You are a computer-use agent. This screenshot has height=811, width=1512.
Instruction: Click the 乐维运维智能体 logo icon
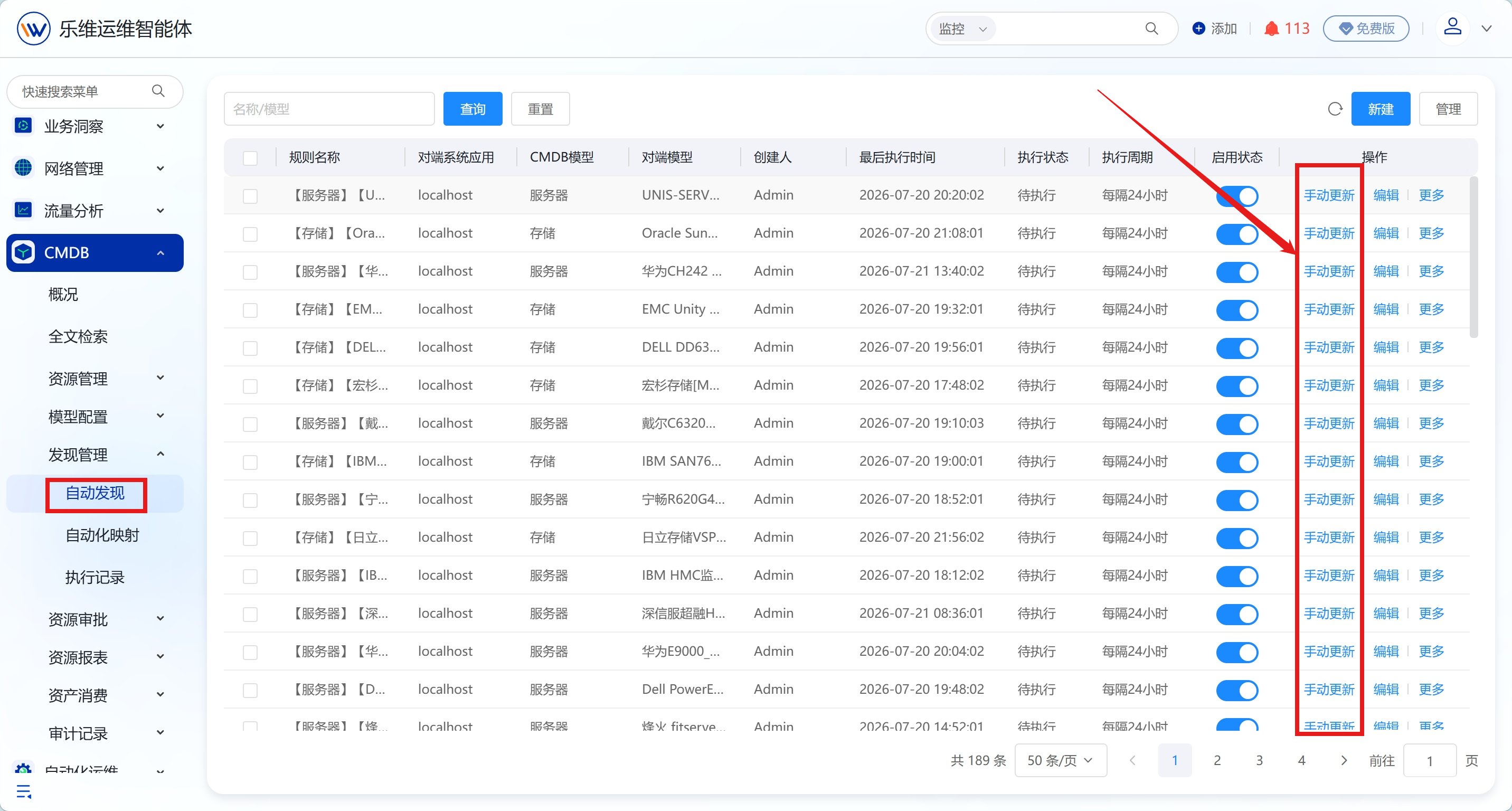(x=33, y=28)
